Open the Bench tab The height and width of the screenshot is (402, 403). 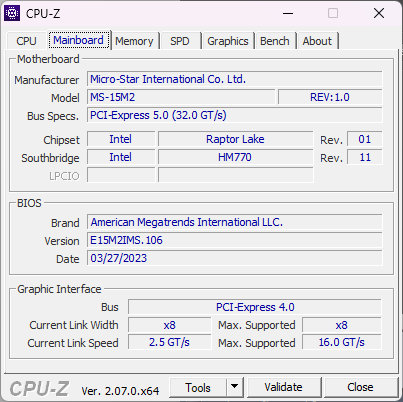click(275, 41)
